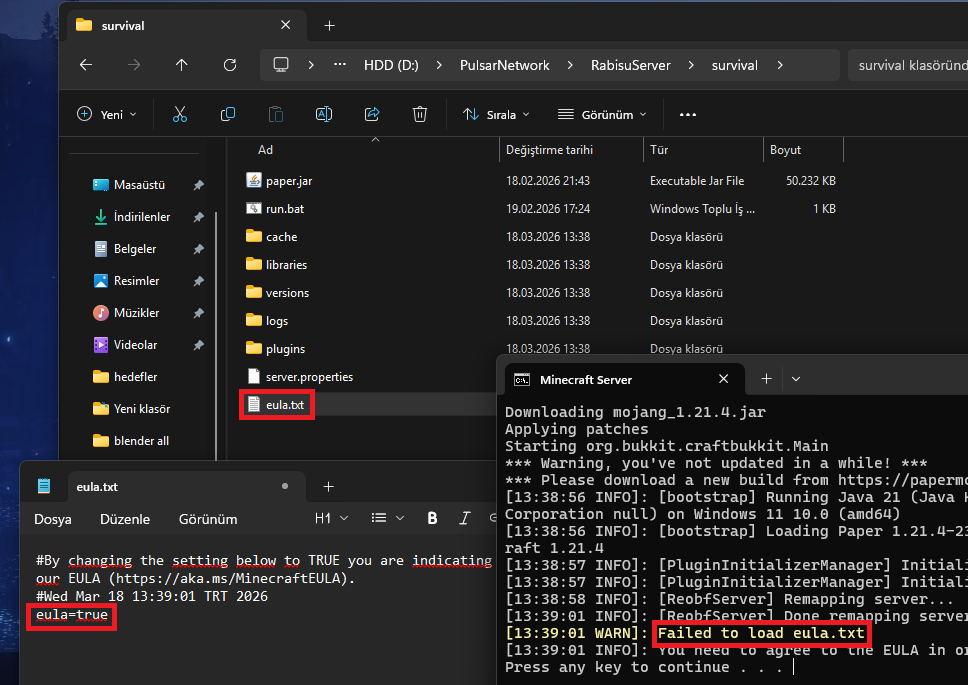Open the Sırala sort dropdown
The image size is (968, 685).
496,114
